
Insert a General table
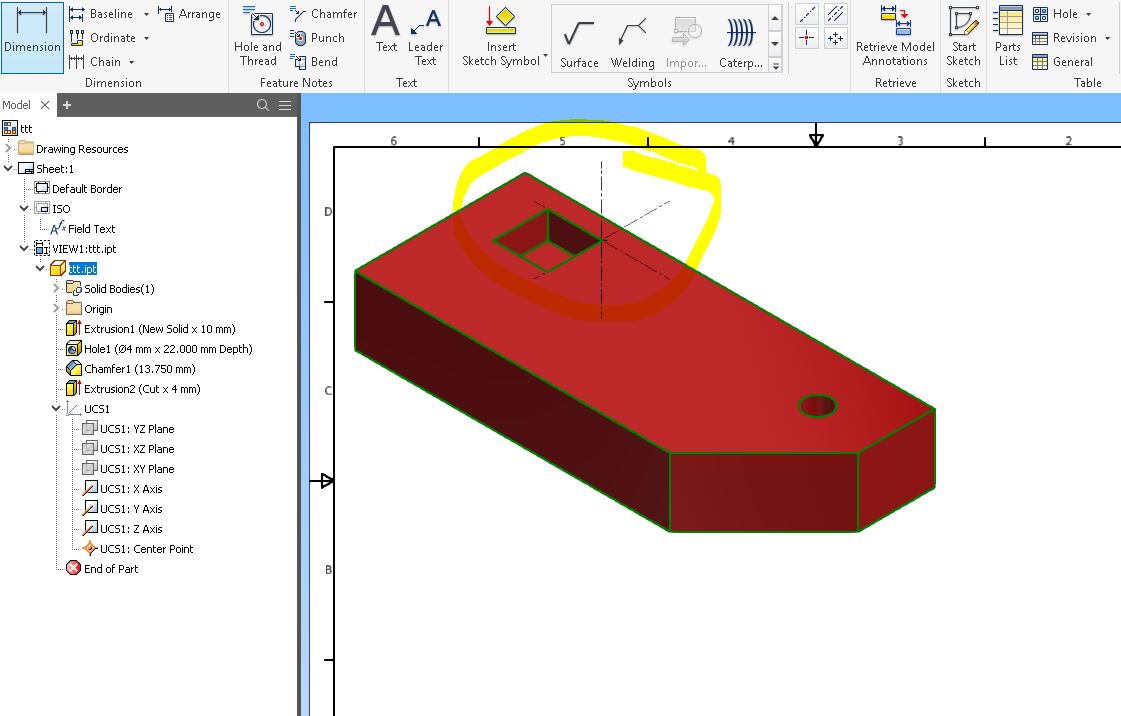1062,61
